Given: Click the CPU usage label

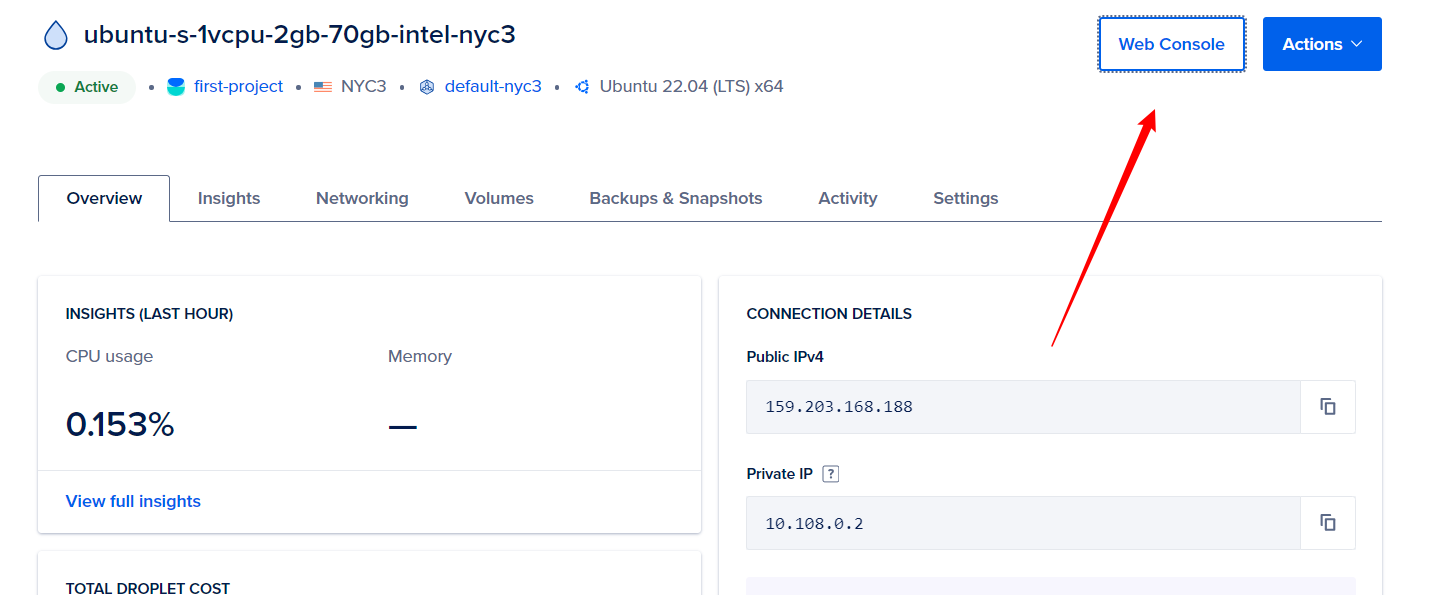Looking at the screenshot, I should tap(109, 356).
